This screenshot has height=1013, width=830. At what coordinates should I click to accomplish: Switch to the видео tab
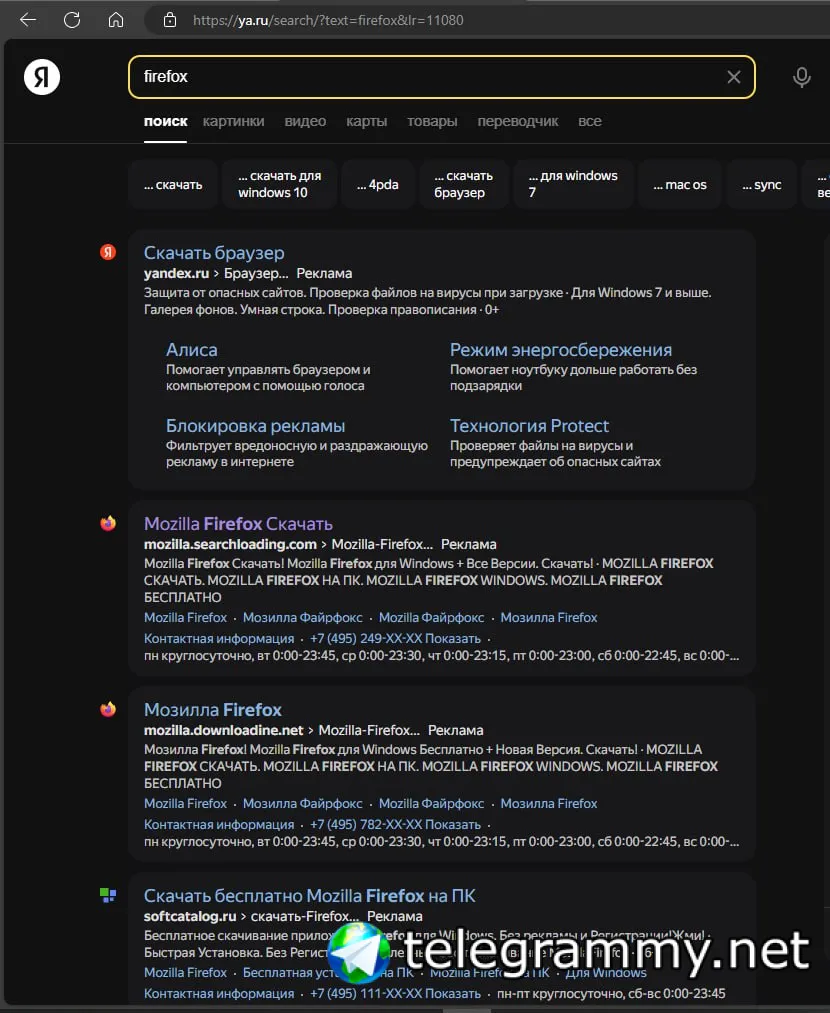(305, 121)
